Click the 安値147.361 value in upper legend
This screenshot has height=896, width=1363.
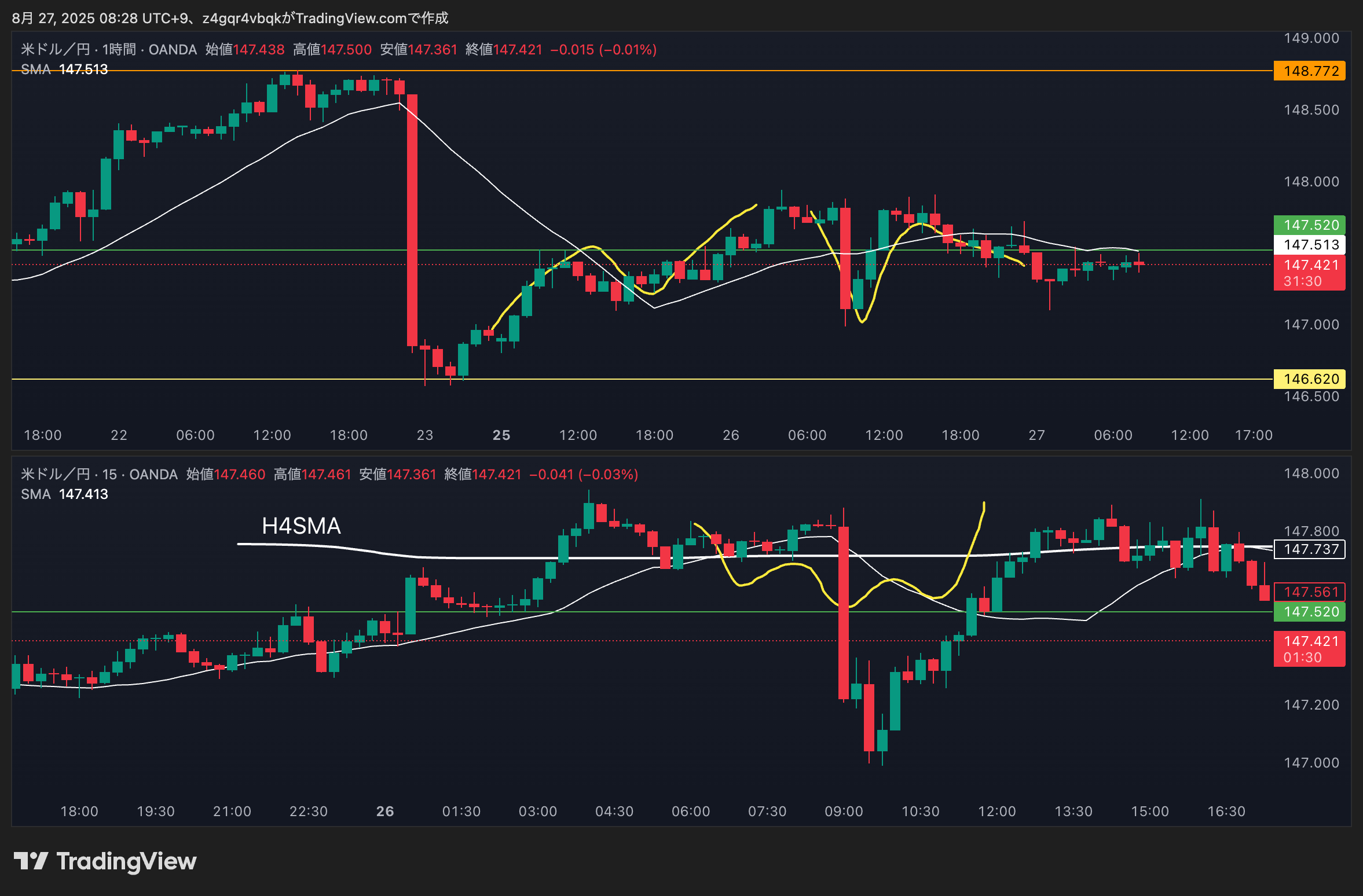pyautogui.click(x=419, y=50)
